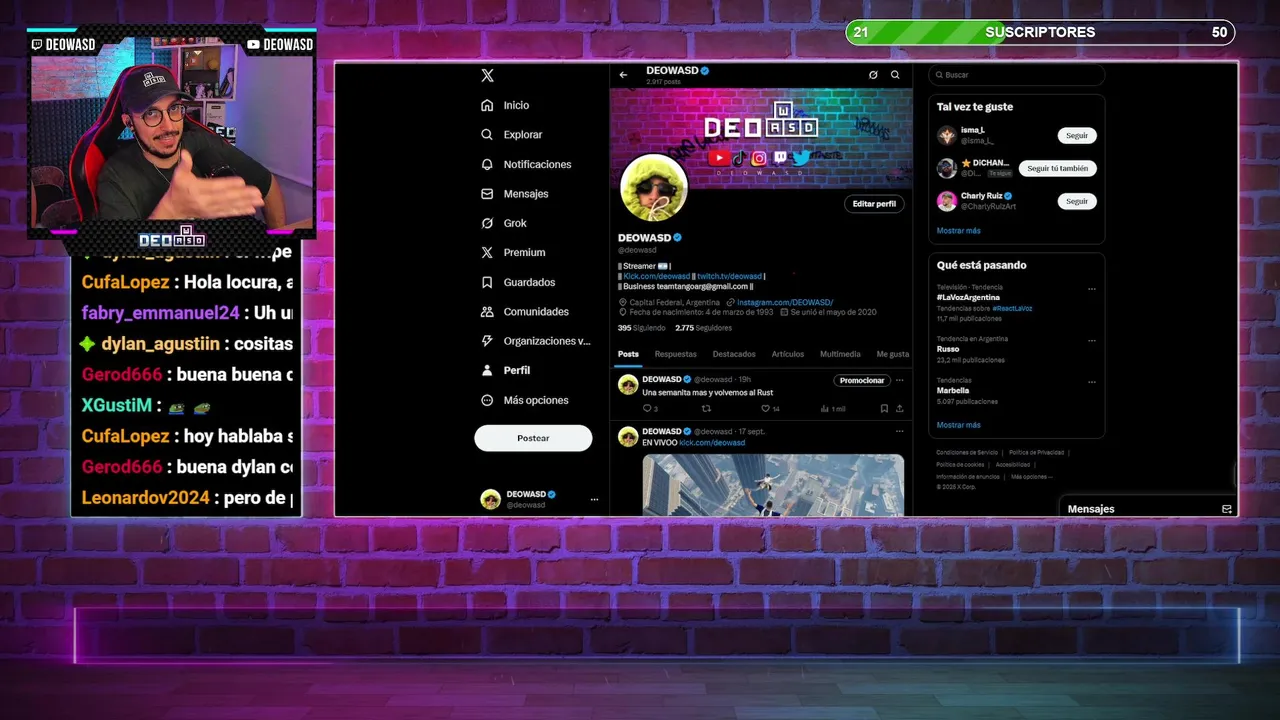The image size is (1280, 720).
Task: Reply to the Rust post
Action: coord(646,408)
